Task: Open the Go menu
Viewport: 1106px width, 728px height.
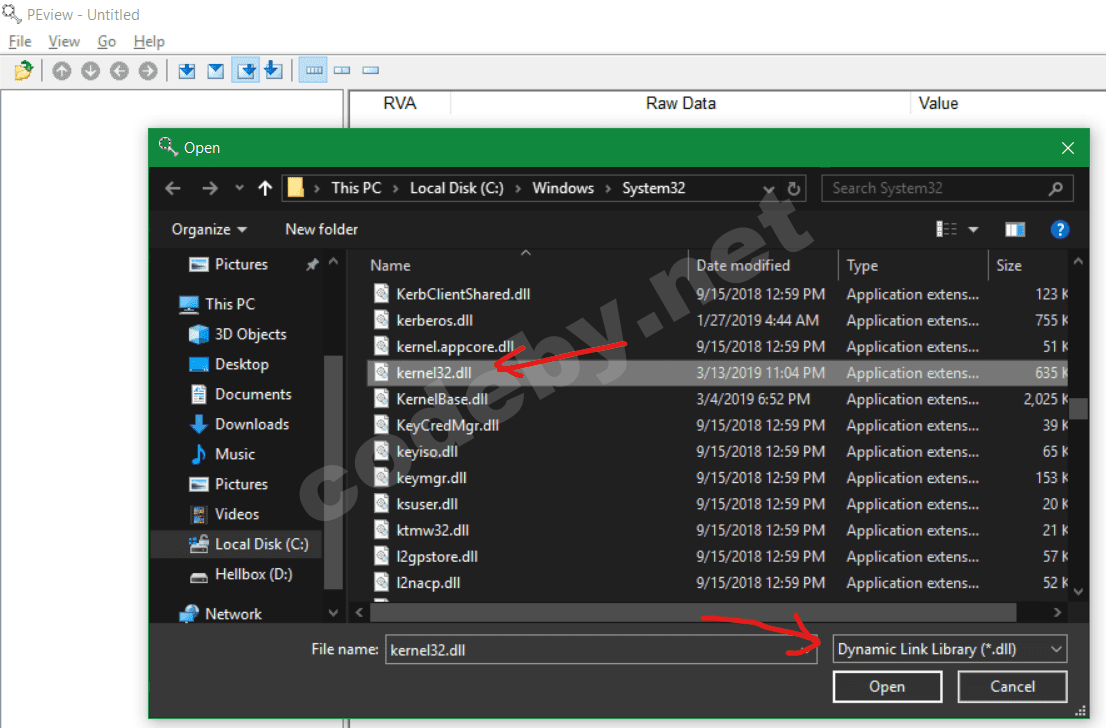Action: [x=107, y=41]
